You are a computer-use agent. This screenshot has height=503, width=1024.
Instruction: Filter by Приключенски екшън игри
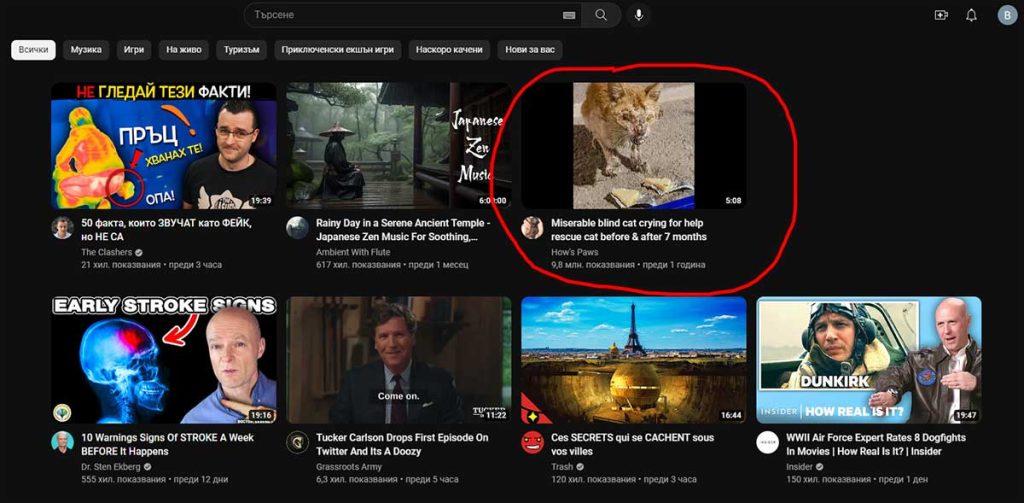tap(338, 49)
